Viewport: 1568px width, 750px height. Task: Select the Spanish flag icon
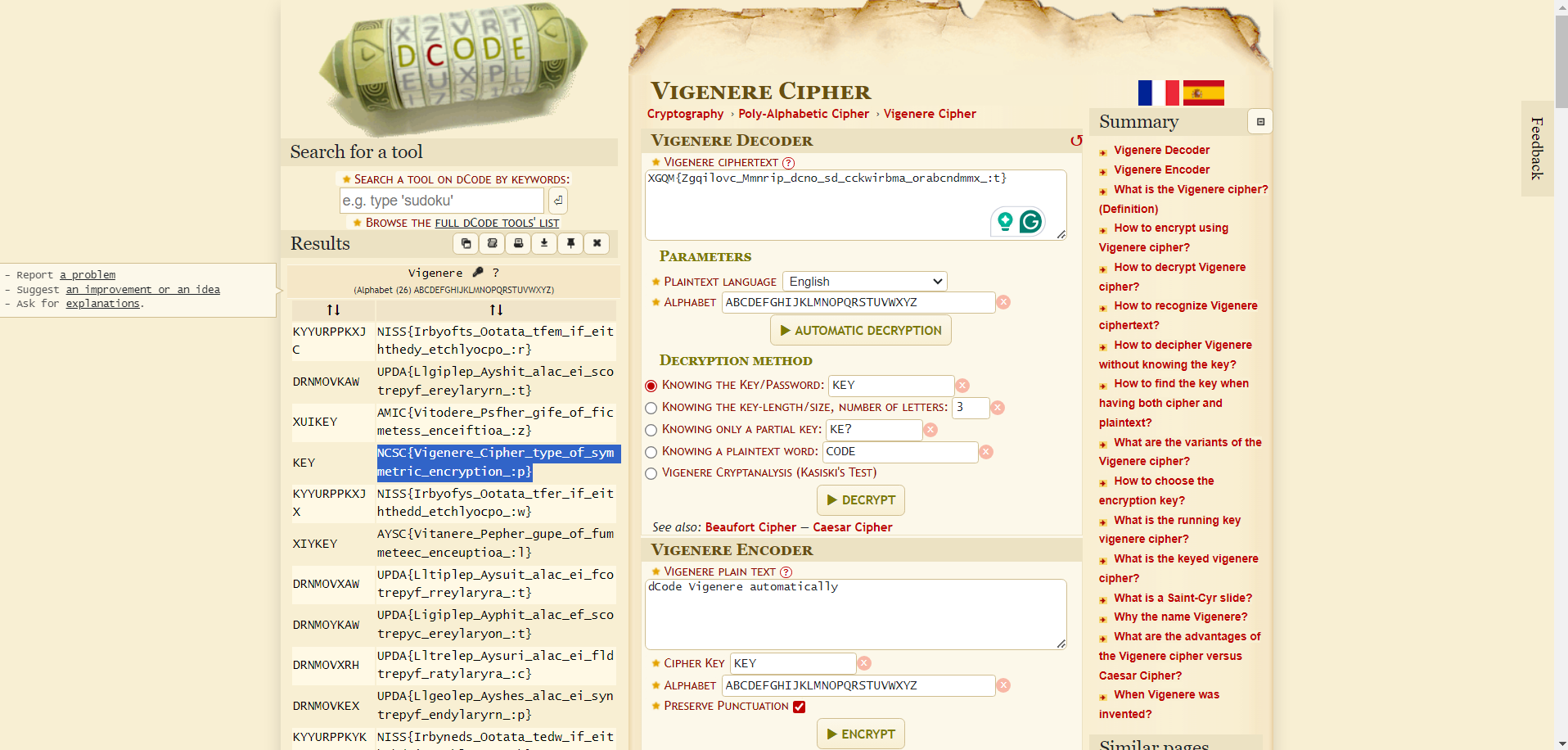tap(1203, 93)
